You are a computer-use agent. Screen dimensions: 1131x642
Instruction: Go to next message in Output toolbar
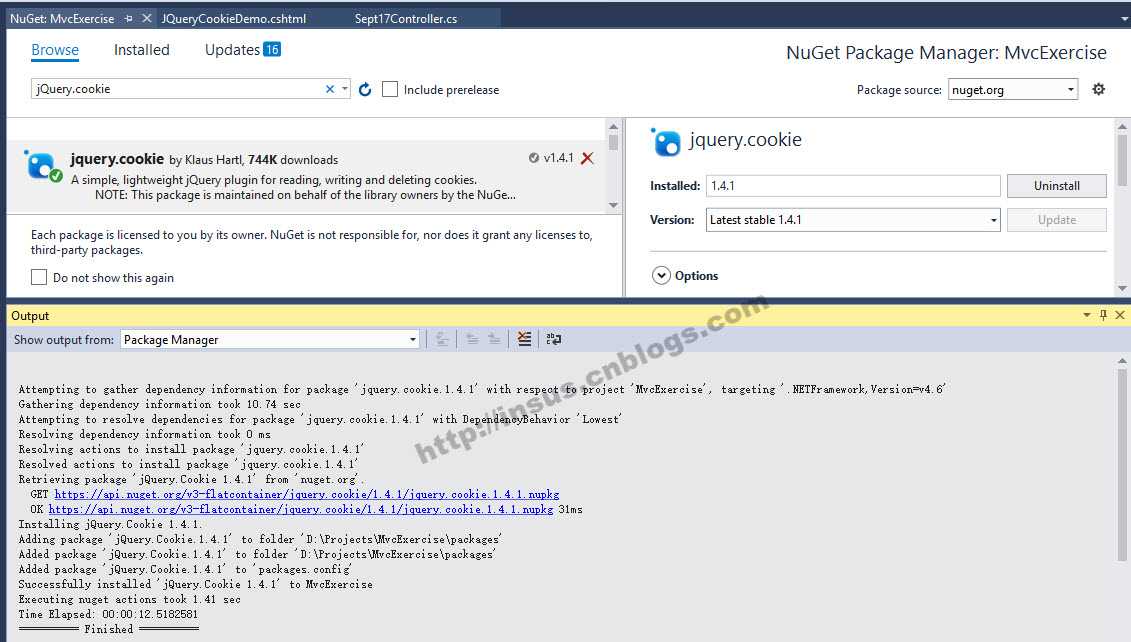click(x=494, y=339)
